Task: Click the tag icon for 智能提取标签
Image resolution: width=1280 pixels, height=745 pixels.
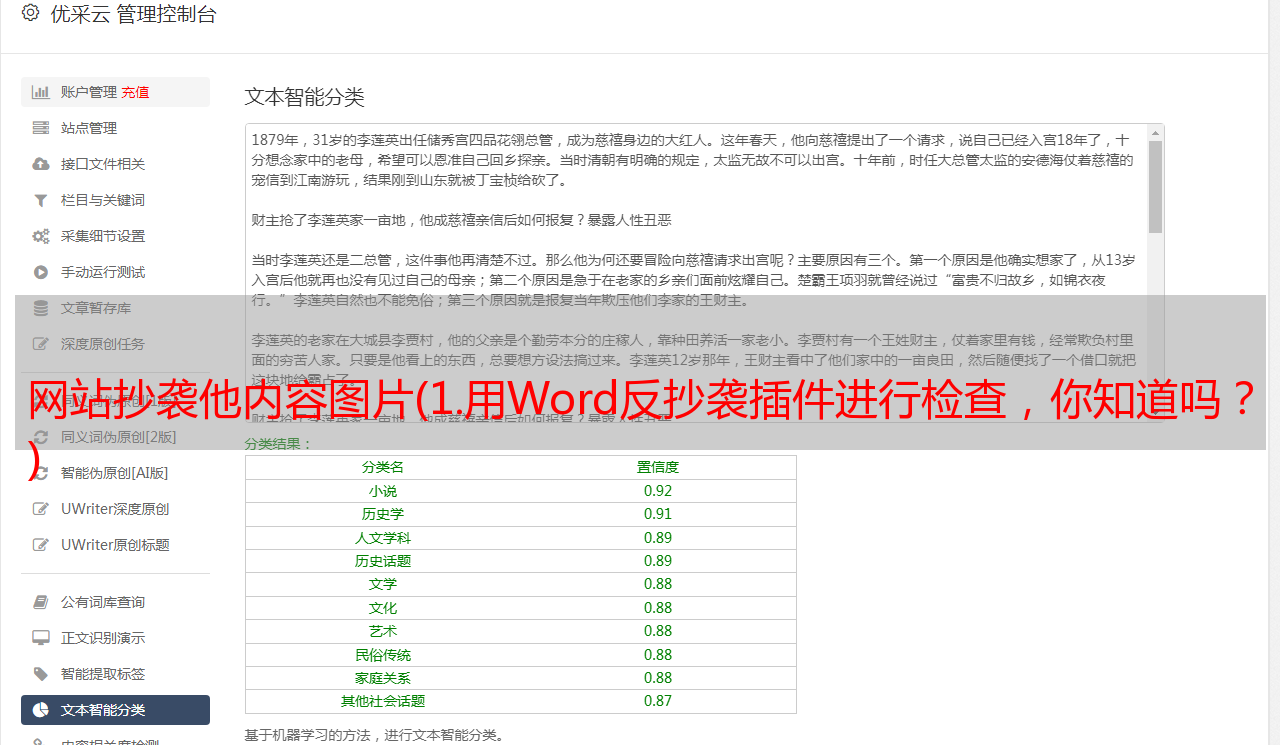Action: [x=41, y=674]
